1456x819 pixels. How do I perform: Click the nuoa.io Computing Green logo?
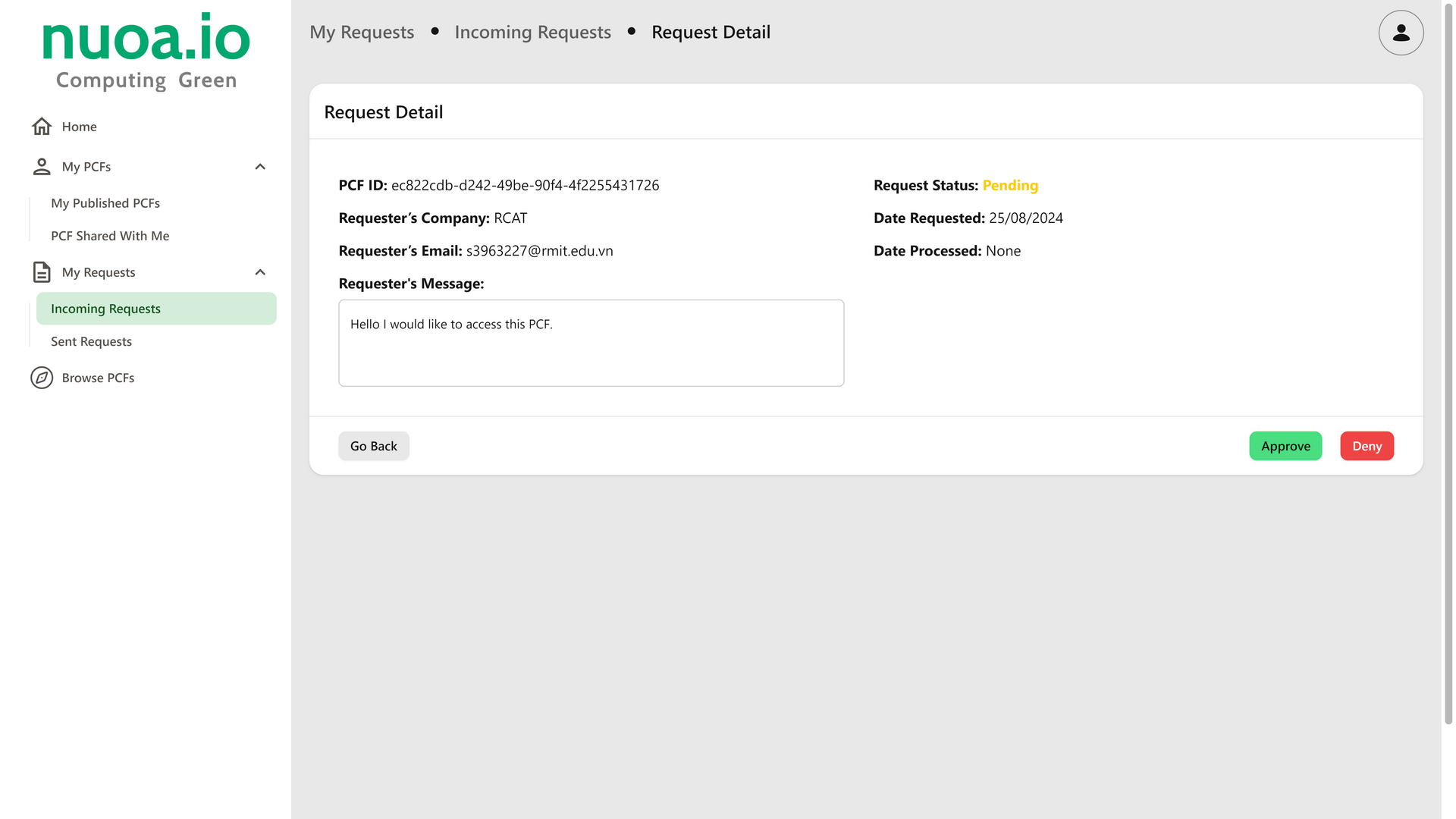tap(146, 52)
